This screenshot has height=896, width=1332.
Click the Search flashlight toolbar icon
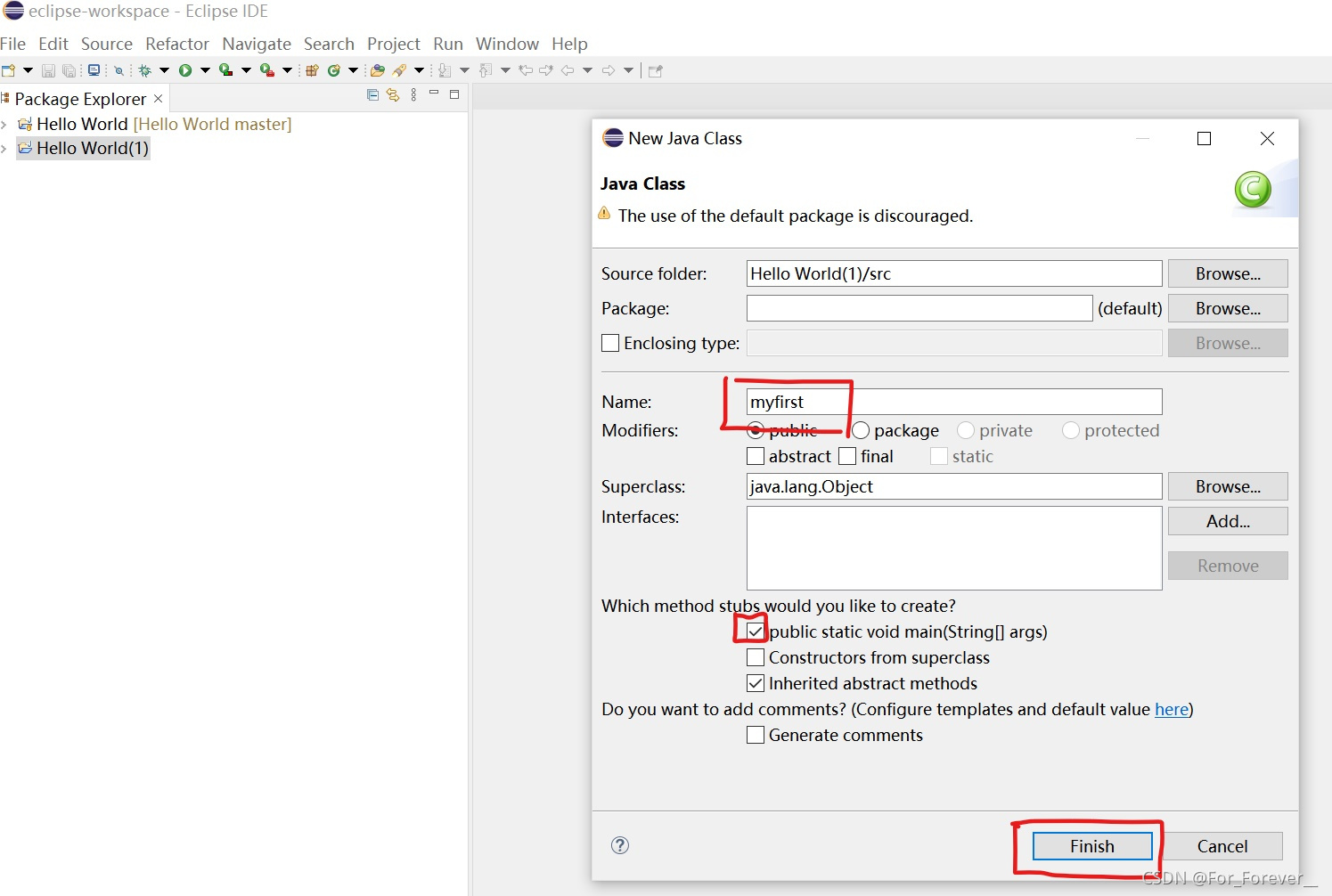pos(399,70)
